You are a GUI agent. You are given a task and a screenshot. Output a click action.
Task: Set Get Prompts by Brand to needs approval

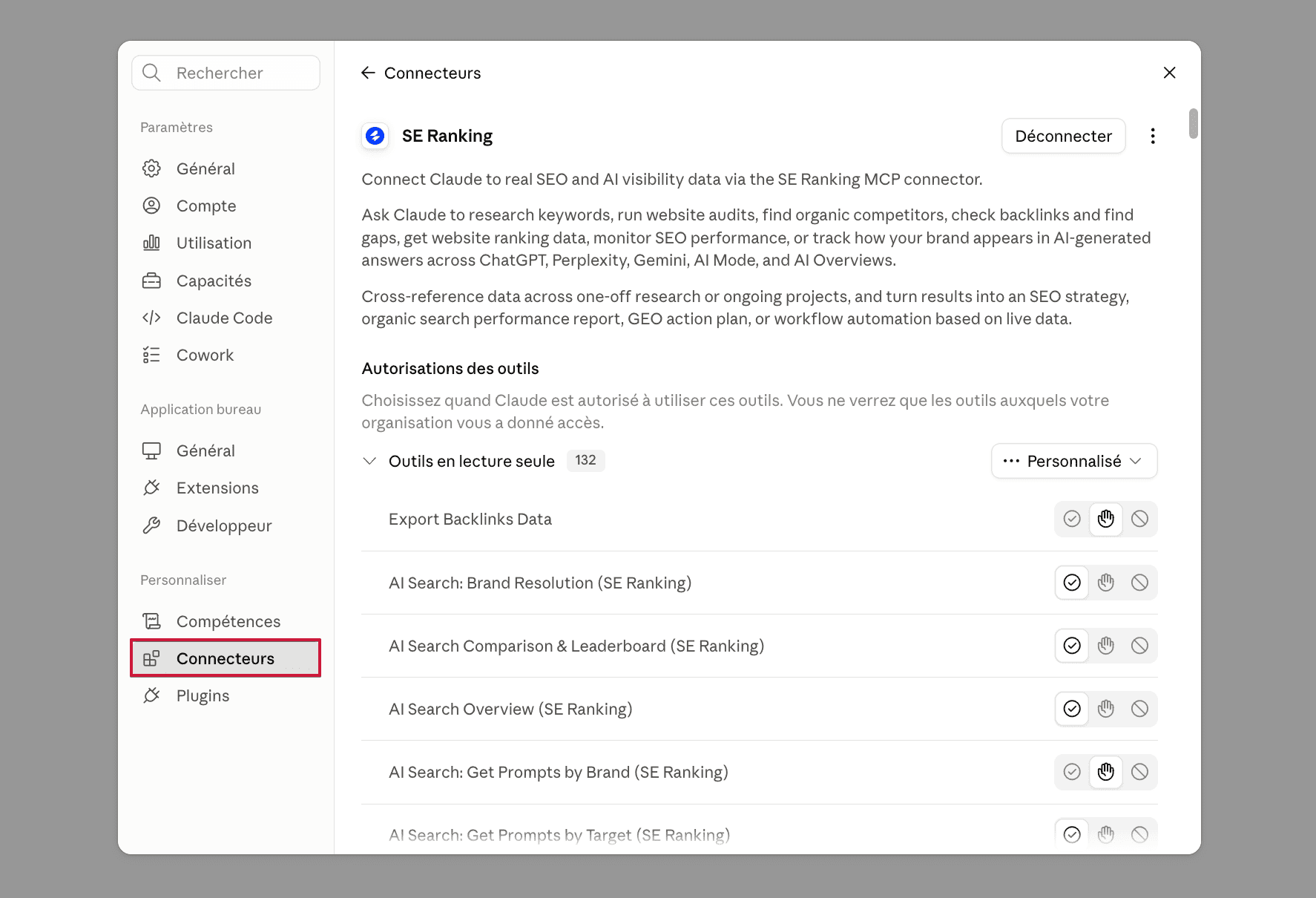1106,772
